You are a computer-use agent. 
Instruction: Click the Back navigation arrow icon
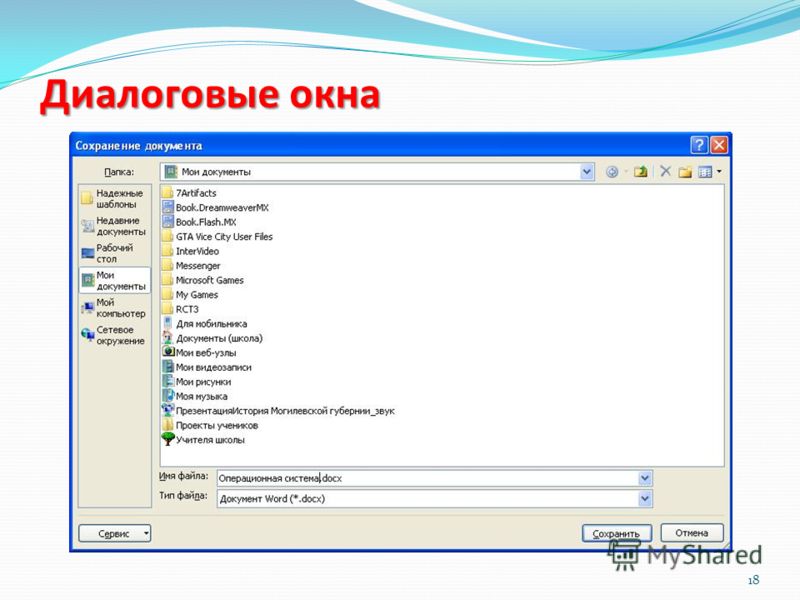(x=612, y=172)
